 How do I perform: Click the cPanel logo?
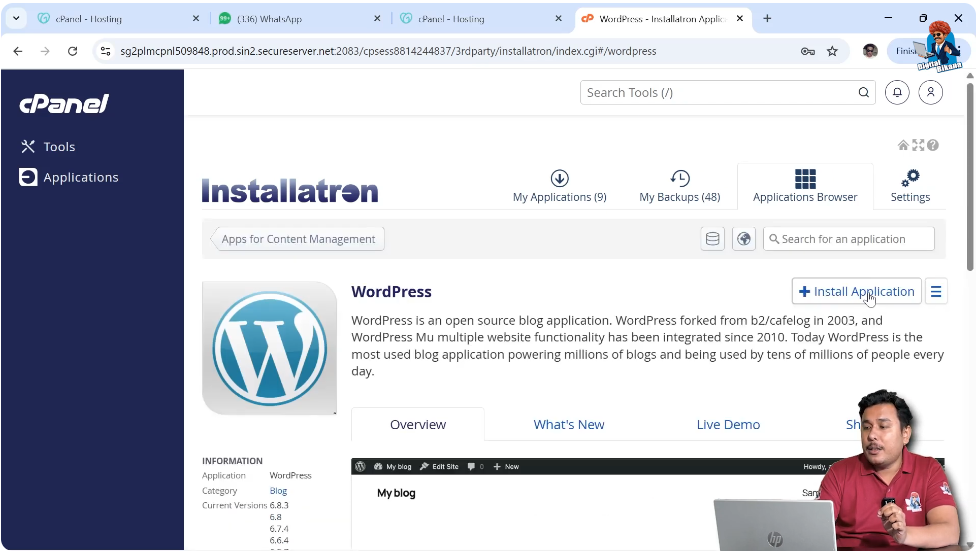point(64,103)
